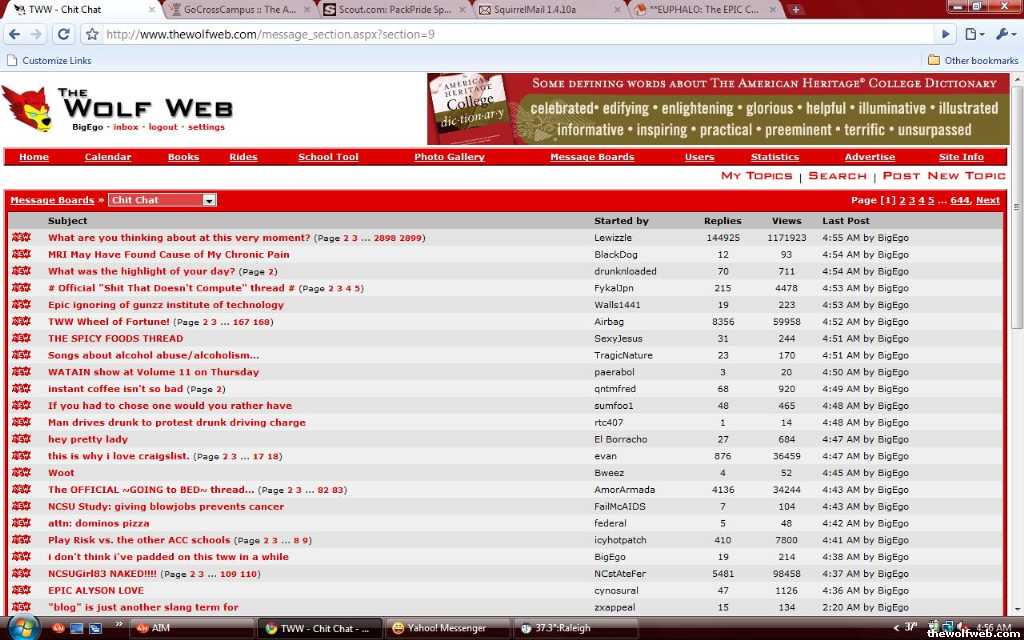The width and height of the screenshot is (1024, 640).
Task: Bookmark this page with the star icon
Action: [92, 34]
